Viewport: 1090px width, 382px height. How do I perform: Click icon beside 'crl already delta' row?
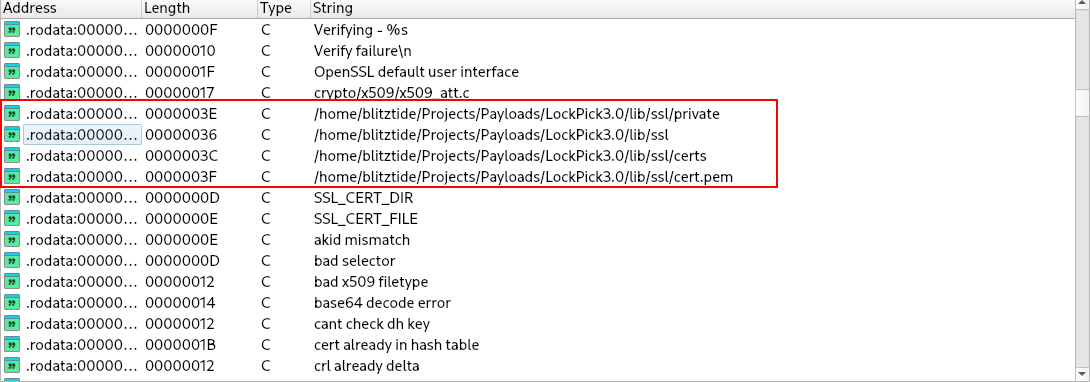pyautogui.click(x=12, y=365)
